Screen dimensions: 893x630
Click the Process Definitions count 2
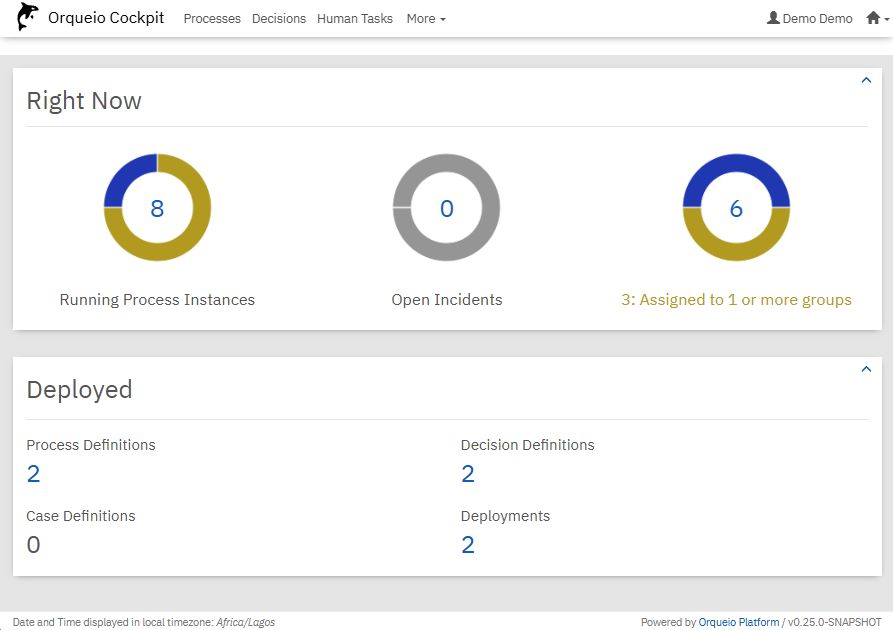point(33,474)
